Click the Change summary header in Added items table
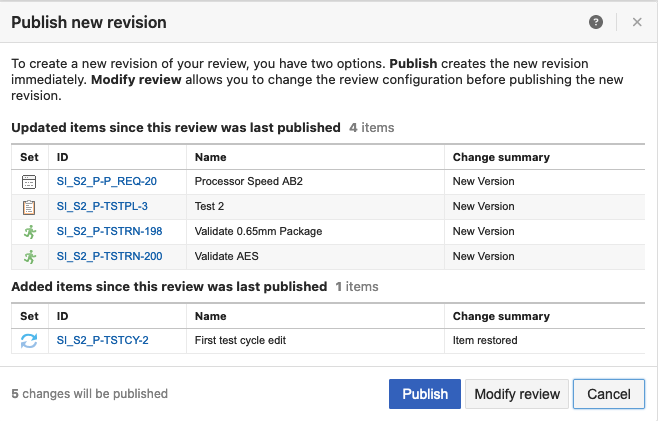 click(501, 316)
